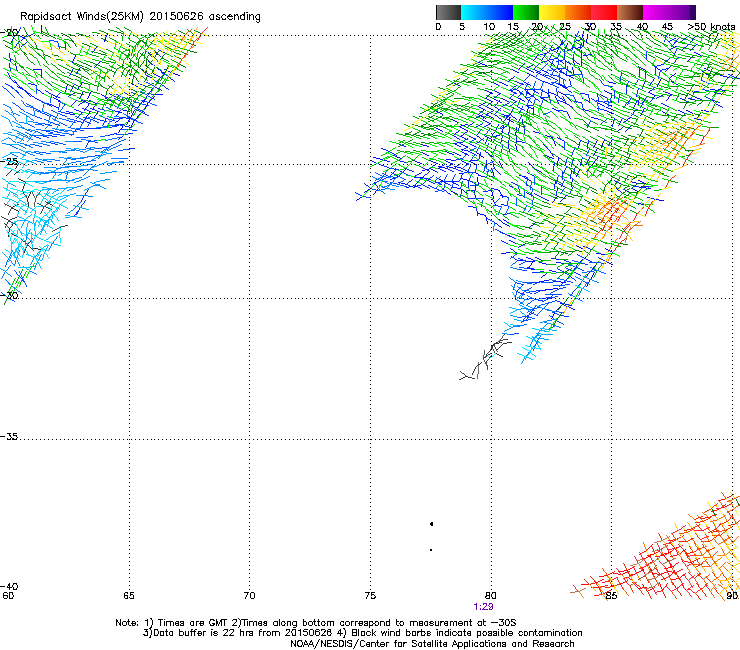Image resolution: width=740 pixels, height=650 pixels.
Task: Click the longitude label '80' on the axis
Action: [x=491, y=596]
